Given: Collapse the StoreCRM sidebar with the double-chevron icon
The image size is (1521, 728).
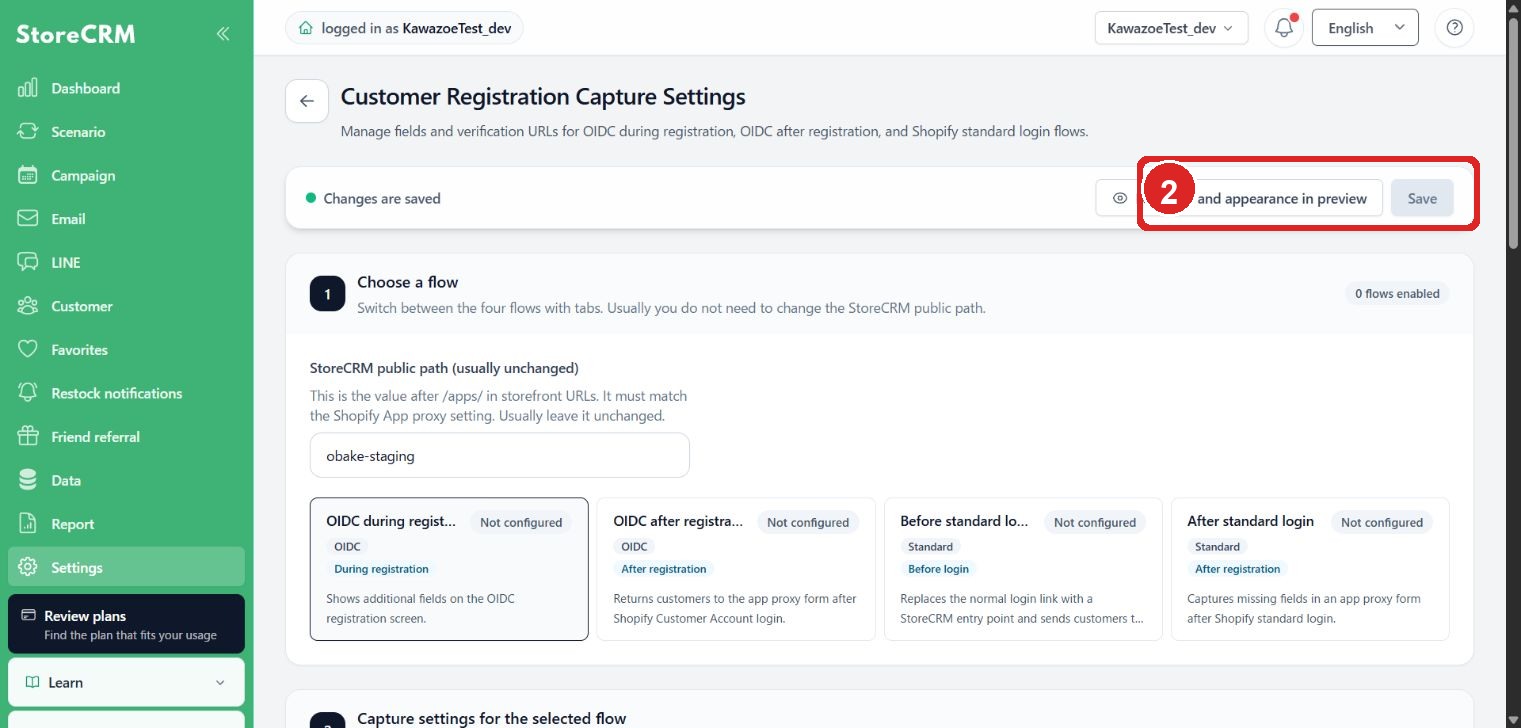Looking at the screenshot, I should pyautogui.click(x=223, y=34).
